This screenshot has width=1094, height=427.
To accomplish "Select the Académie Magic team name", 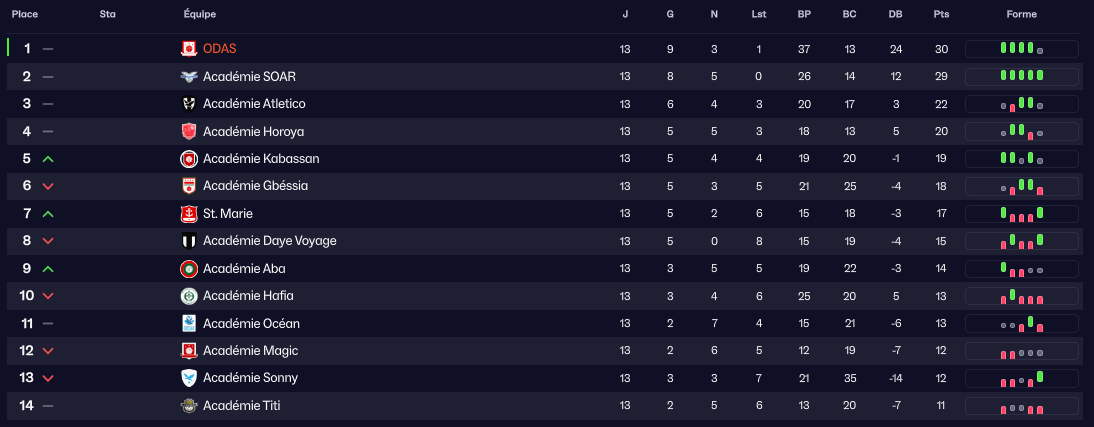I will 250,351.
